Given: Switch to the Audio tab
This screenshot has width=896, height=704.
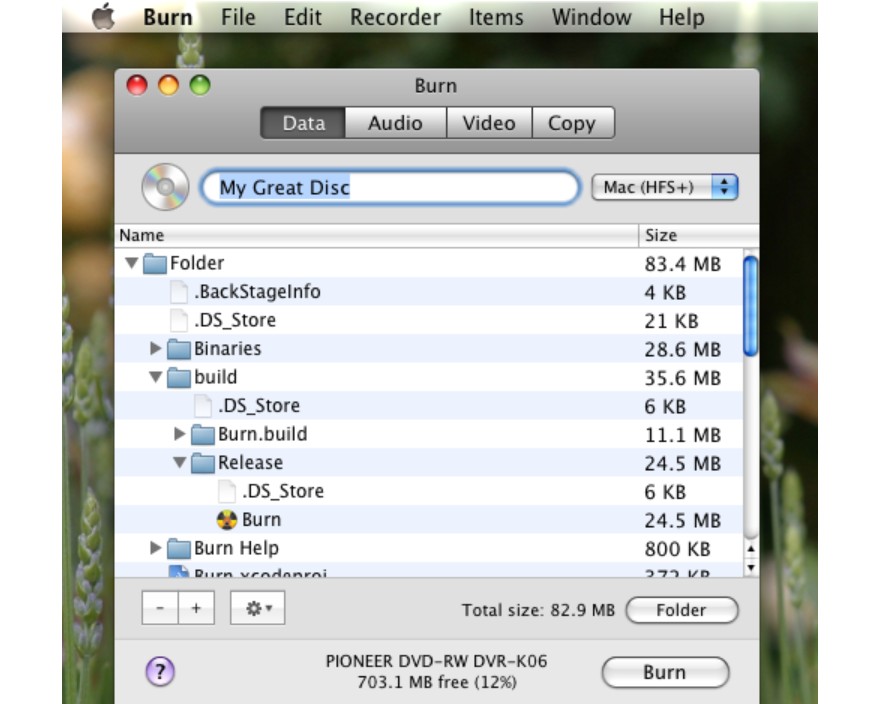Looking at the screenshot, I should click(395, 123).
